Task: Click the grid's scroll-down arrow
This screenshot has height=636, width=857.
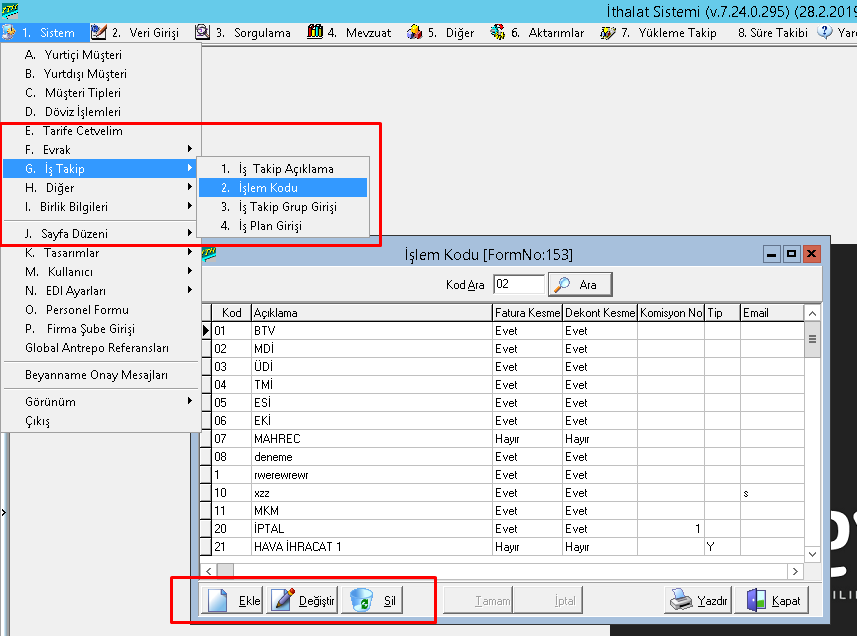Action: pyautogui.click(x=812, y=554)
